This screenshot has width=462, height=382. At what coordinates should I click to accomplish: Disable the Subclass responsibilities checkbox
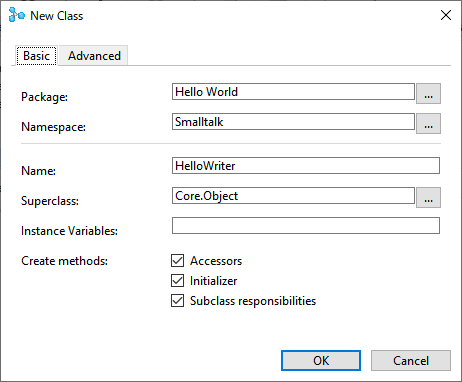click(x=177, y=301)
